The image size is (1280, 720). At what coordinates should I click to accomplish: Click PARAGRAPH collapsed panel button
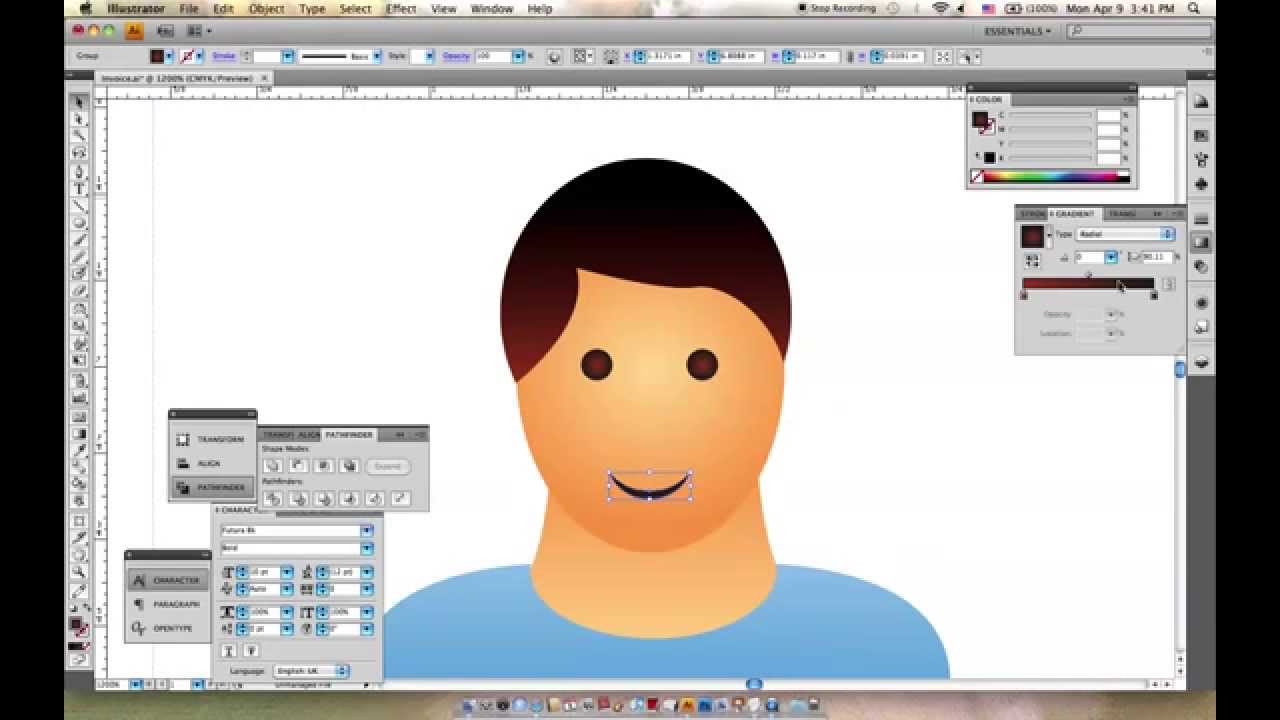(168, 604)
